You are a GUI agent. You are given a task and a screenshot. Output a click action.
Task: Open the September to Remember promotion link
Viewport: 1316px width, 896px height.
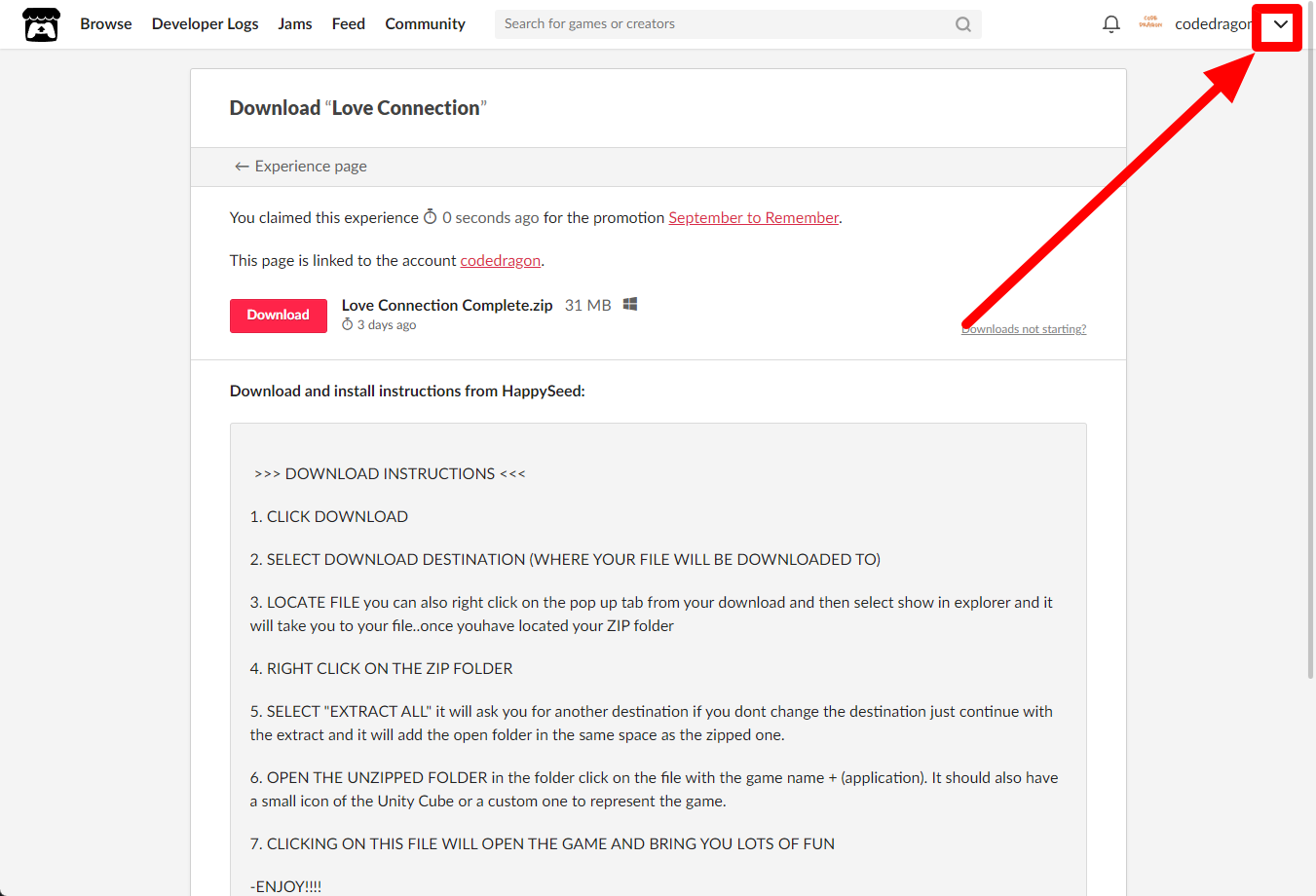point(753,218)
